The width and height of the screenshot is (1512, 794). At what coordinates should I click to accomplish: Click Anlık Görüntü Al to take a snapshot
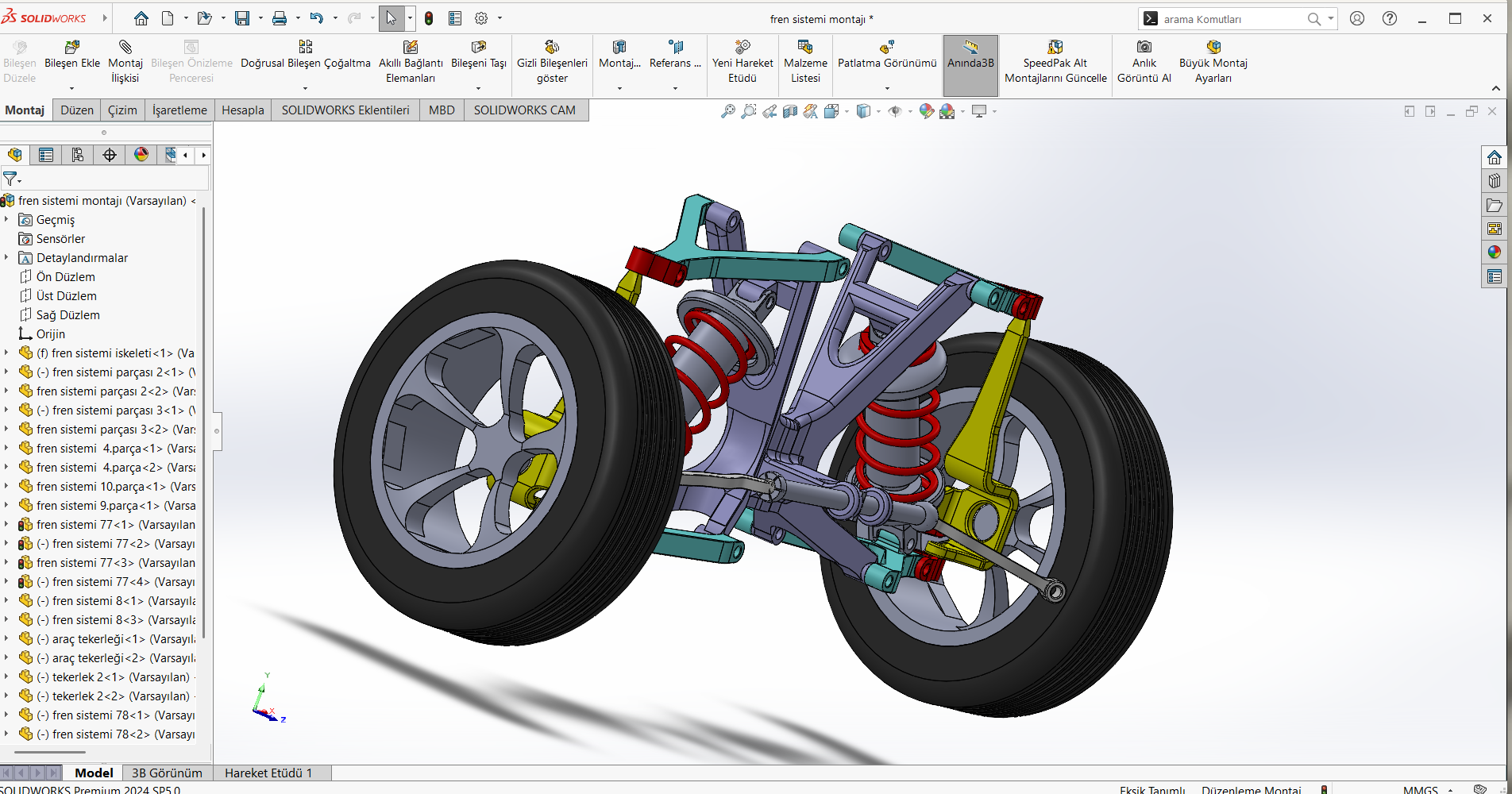(x=1144, y=62)
